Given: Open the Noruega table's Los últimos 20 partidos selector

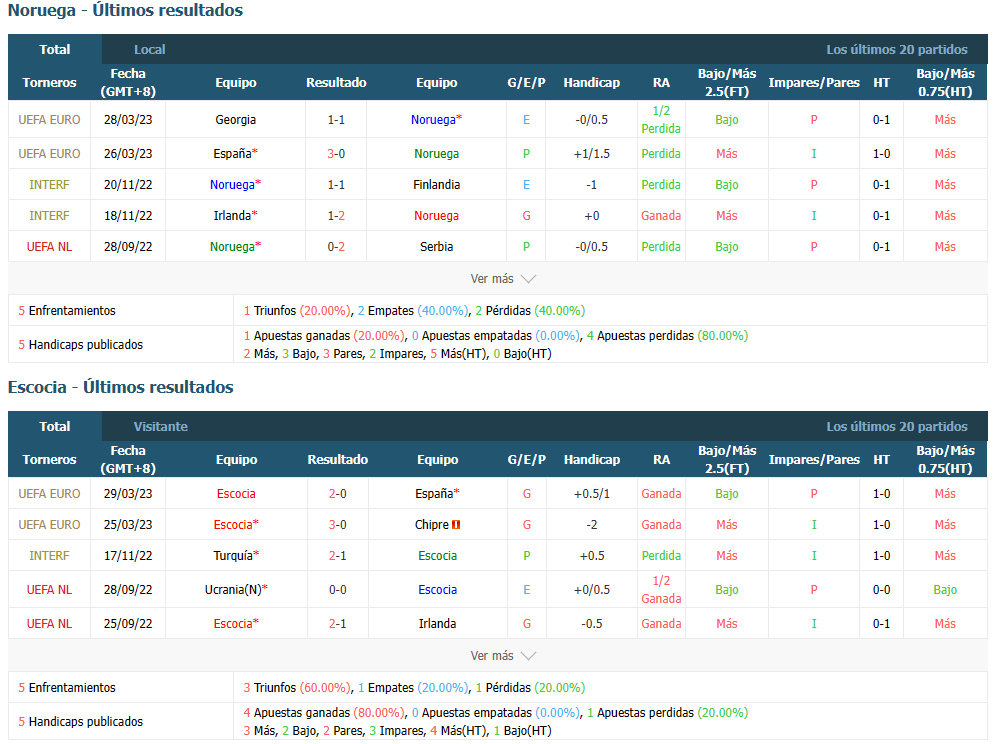Looking at the screenshot, I should (x=896, y=50).
